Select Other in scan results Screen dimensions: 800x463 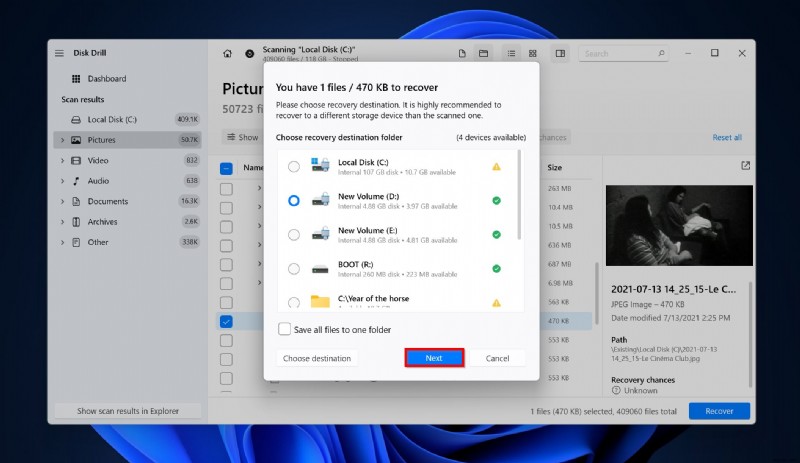click(128, 242)
